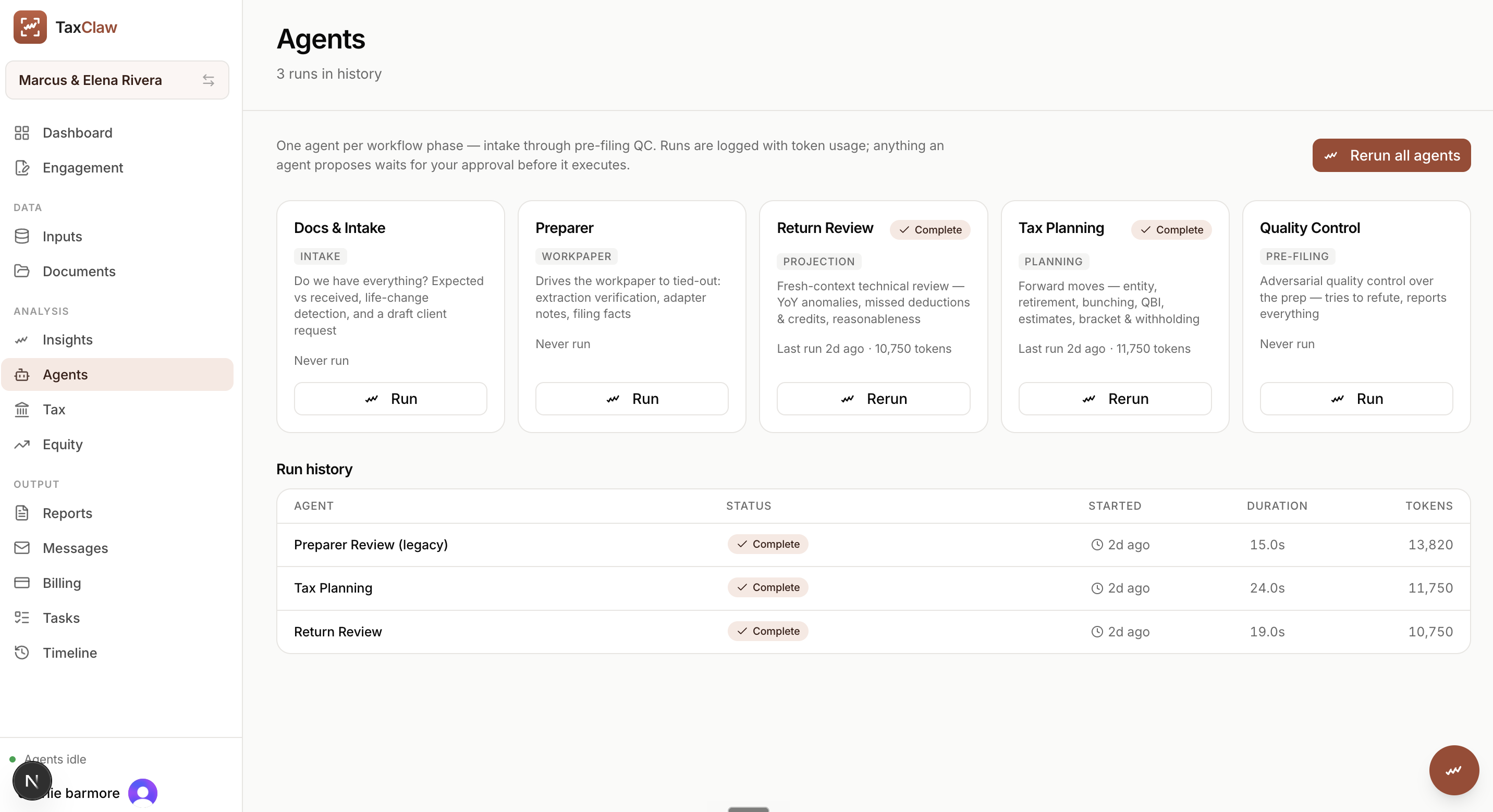
Task: Click Complete status in Preparer Review row
Action: click(768, 544)
